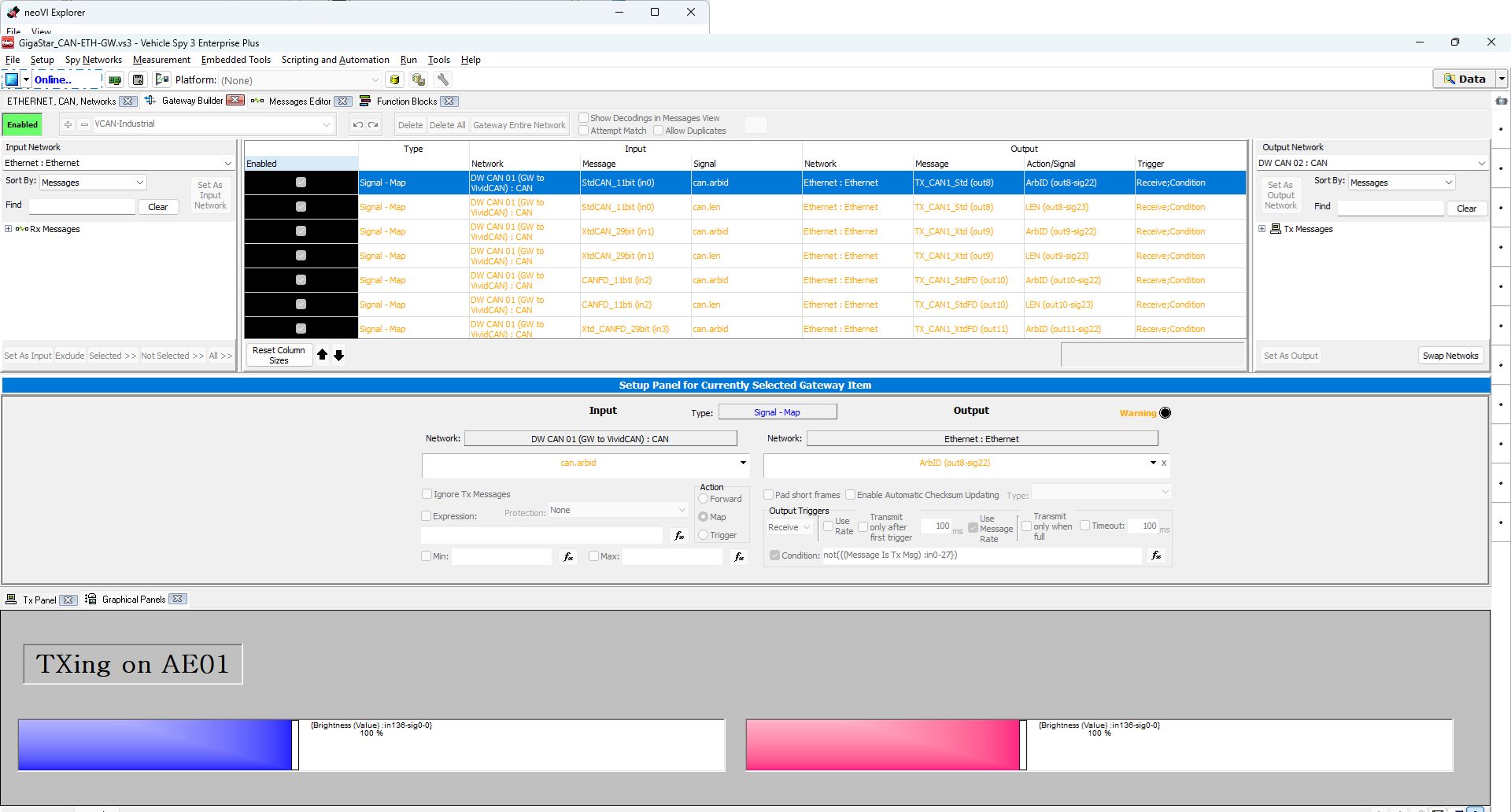Click the blue Brightness gradient bar
Screen dimensions: 1511x812
(x=155, y=744)
